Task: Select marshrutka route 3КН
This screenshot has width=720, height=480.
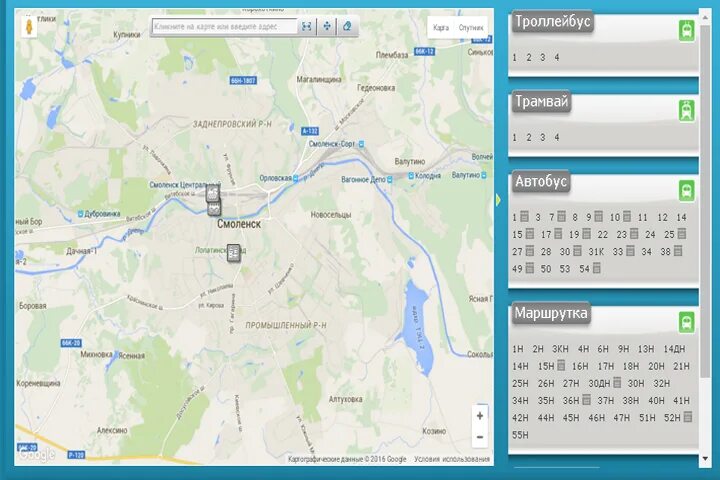Action: pyautogui.click(x=560, y=349)
